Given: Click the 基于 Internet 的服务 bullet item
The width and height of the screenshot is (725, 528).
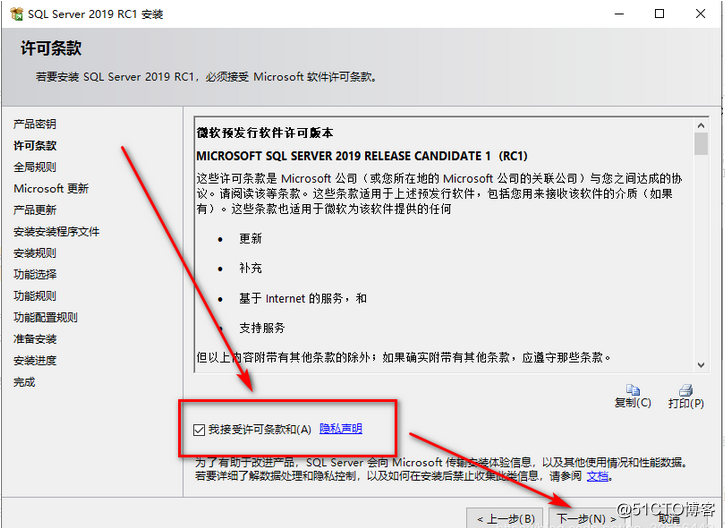Looking at the screenshot, I should pyautogui.click(x=303, y=299).
